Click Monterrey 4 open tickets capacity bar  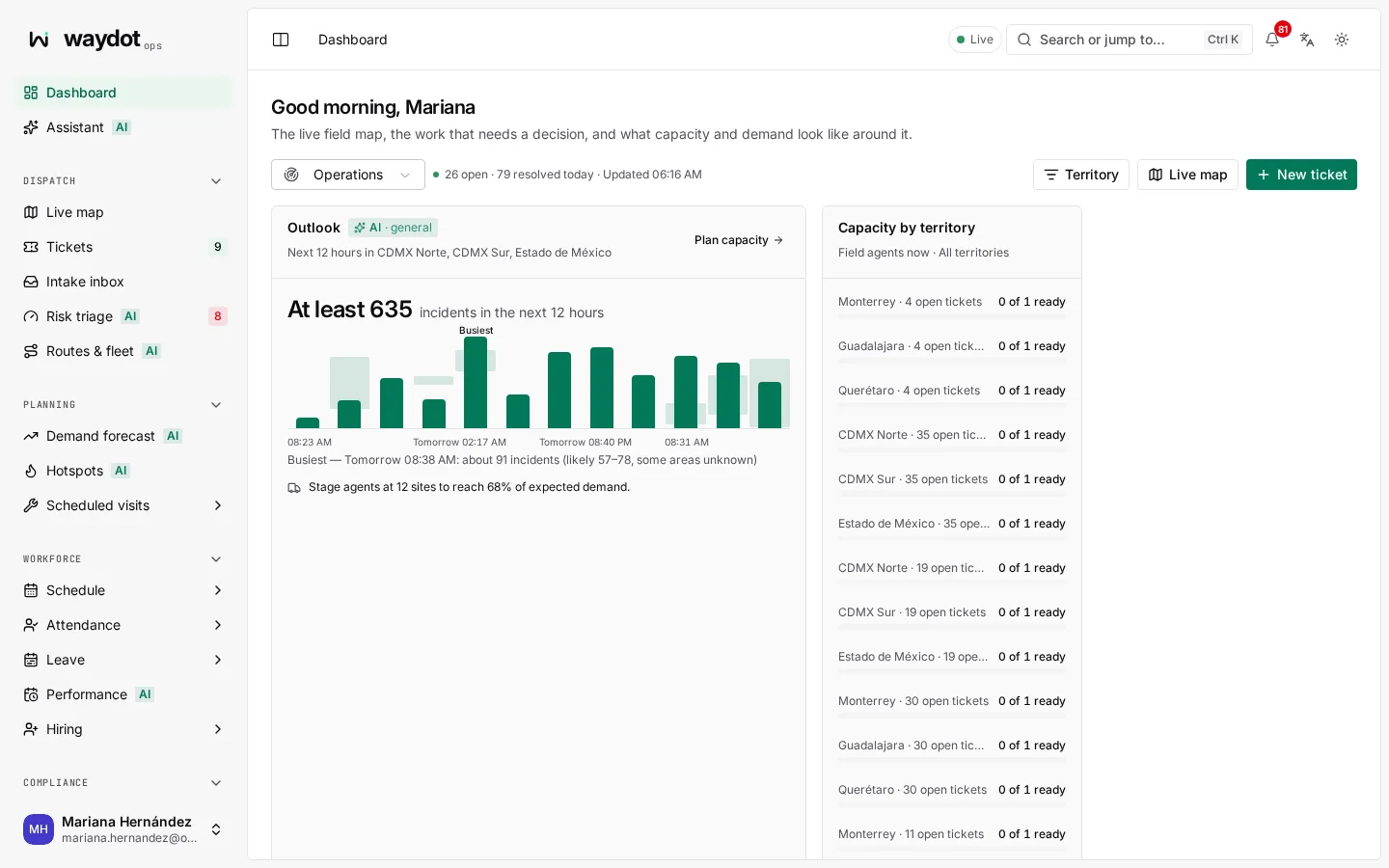952,317
